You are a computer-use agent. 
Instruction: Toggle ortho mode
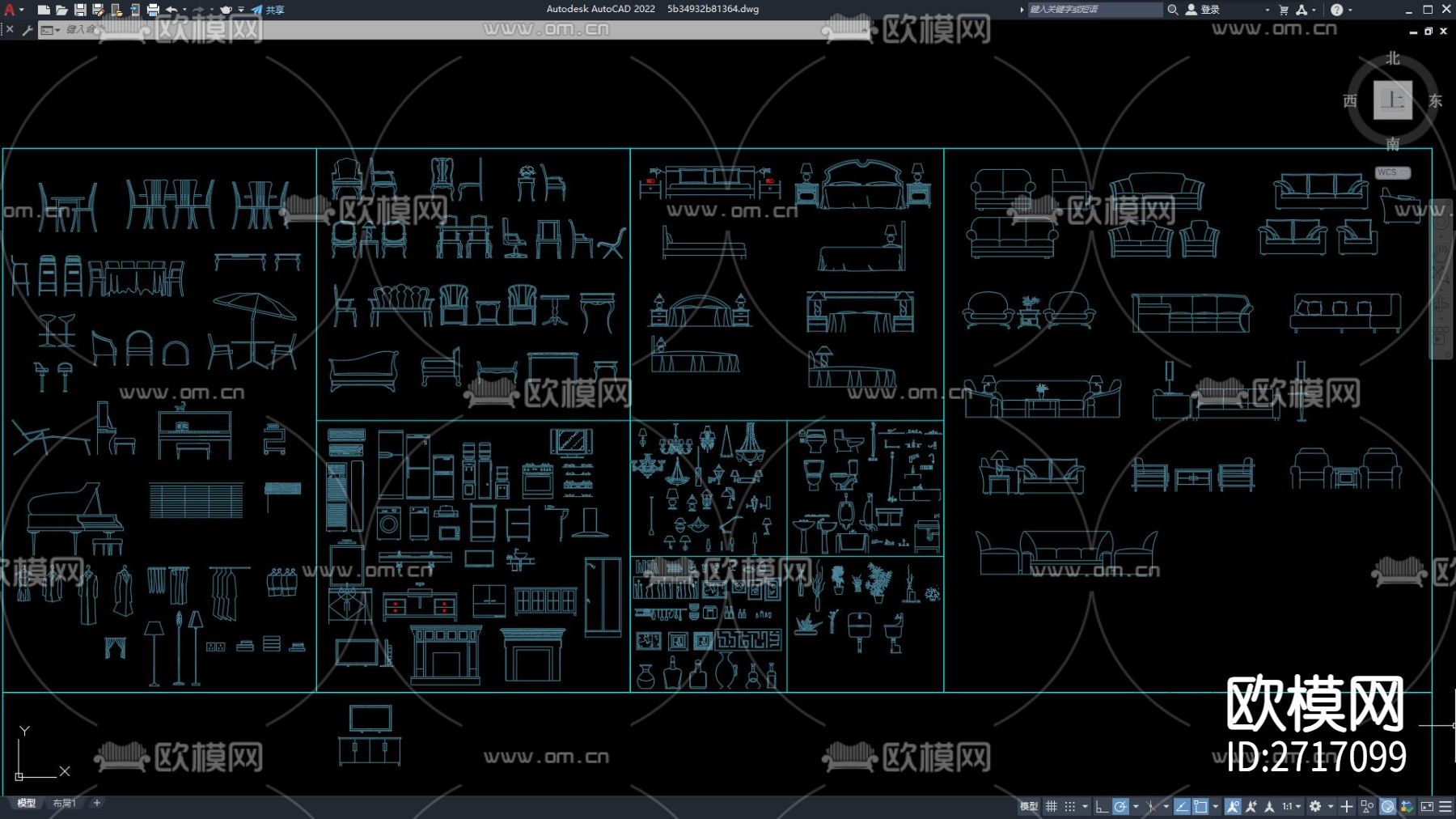pos(1102,807)
